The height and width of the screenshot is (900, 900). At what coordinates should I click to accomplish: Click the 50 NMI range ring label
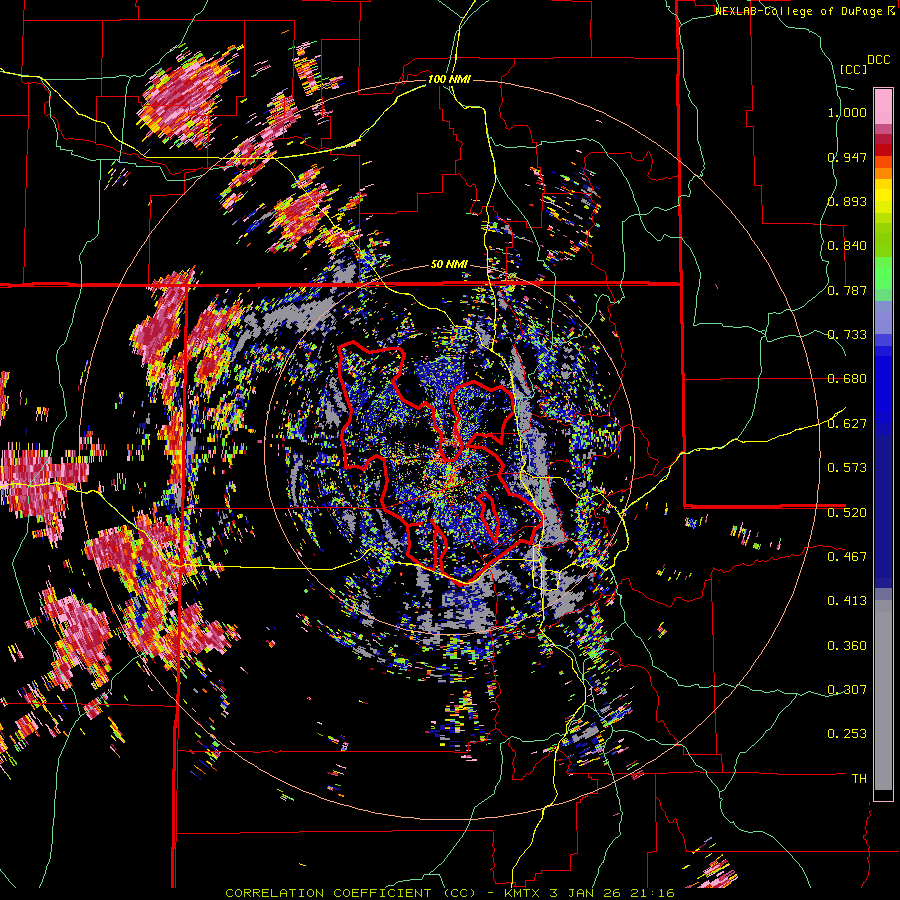point(449,264)
